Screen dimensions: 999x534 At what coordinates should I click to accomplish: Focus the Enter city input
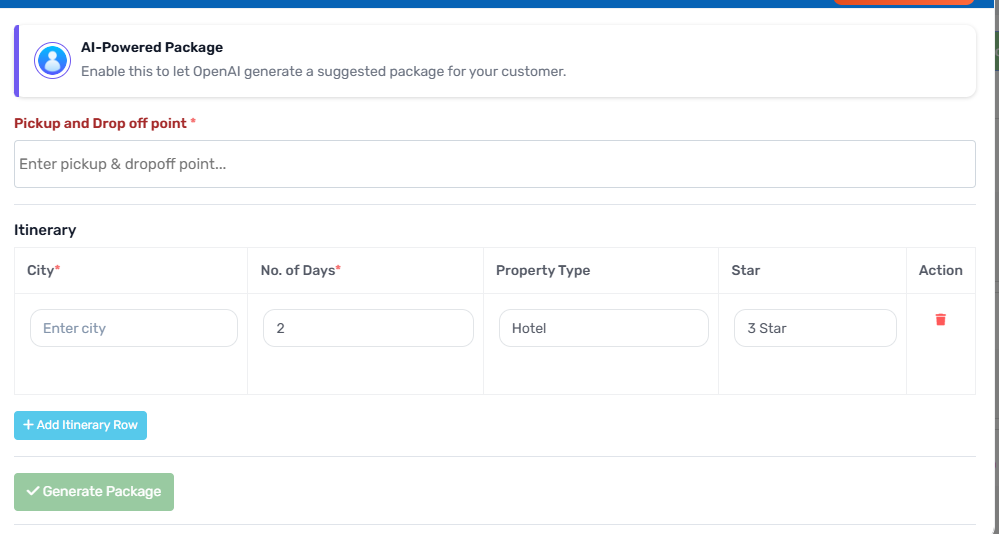(134, 328)
